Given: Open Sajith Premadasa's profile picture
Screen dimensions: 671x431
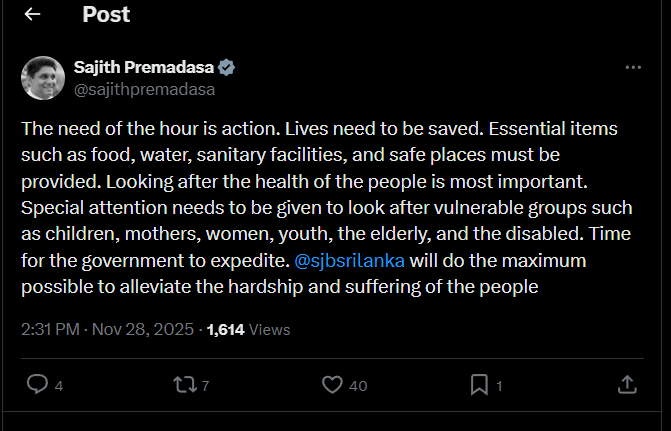Looking at the screenshot, I should click(43, 78).
